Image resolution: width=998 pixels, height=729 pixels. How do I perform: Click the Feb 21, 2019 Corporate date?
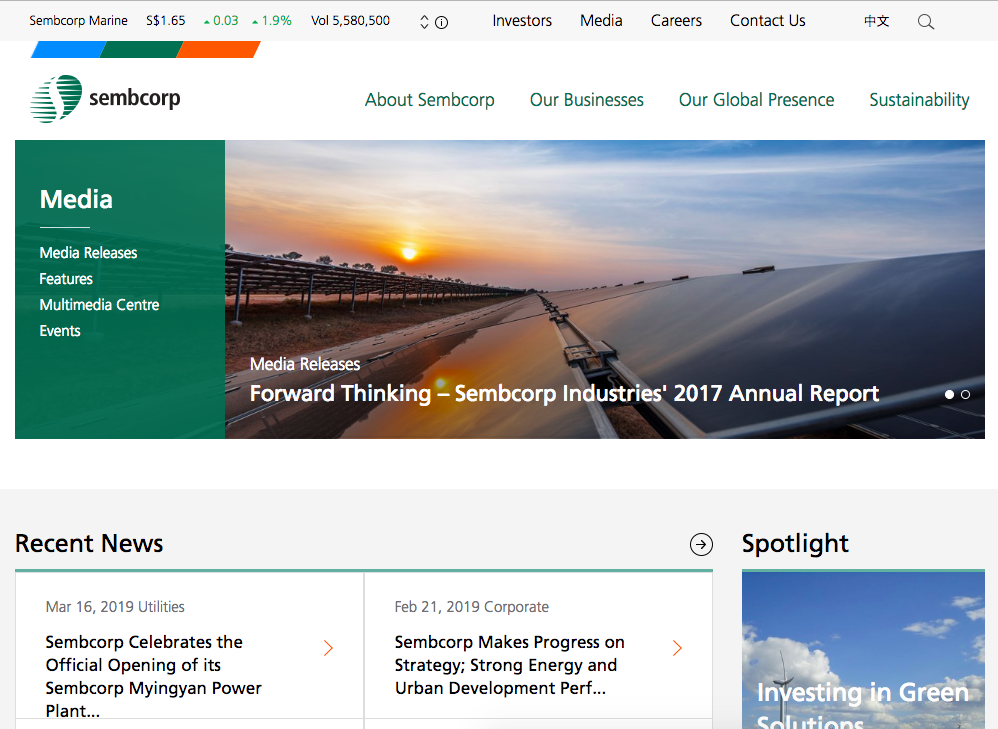(472, 607)
